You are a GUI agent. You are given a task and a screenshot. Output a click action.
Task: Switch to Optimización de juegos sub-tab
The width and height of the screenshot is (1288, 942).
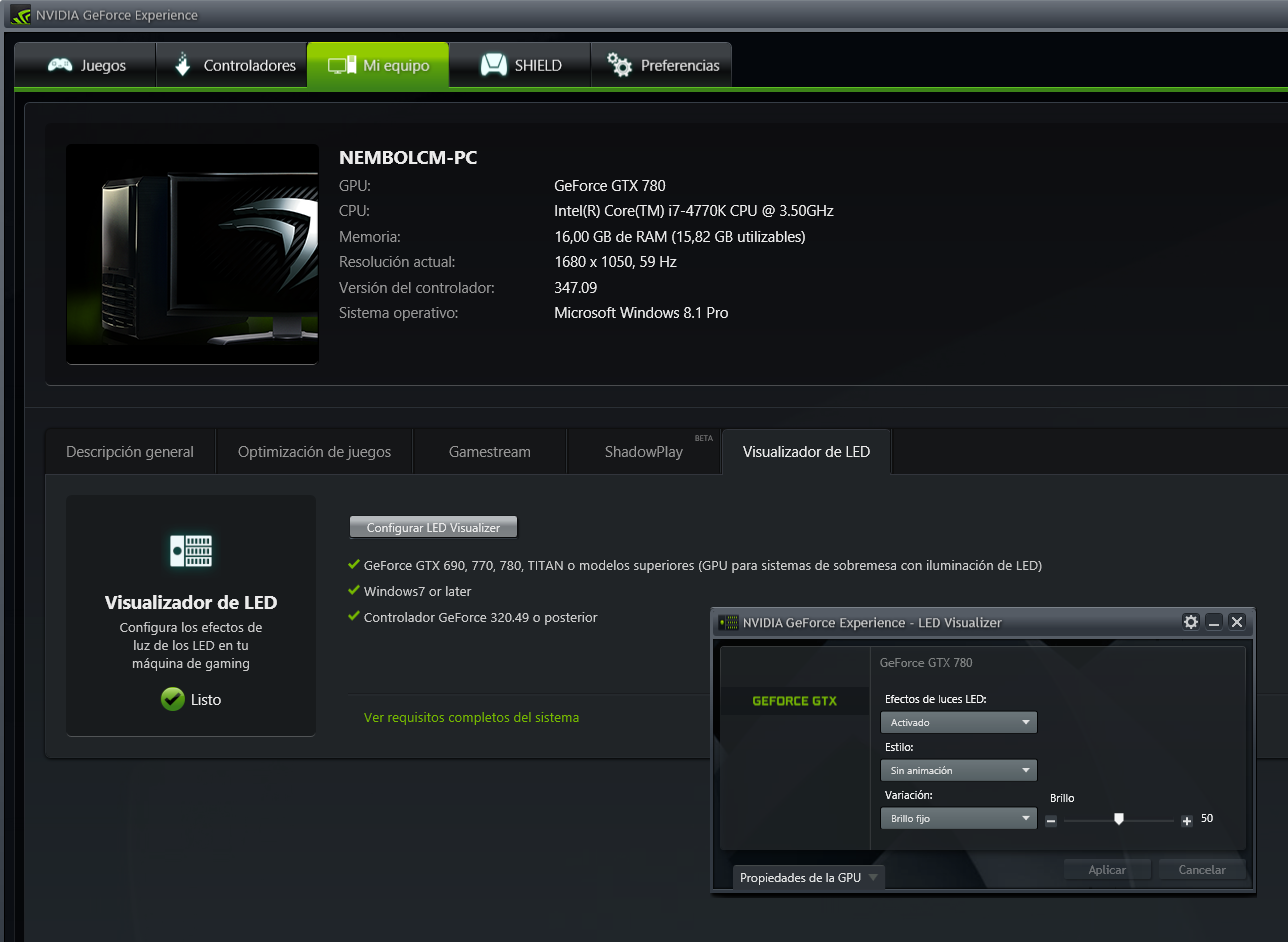[x=314, y=452]
